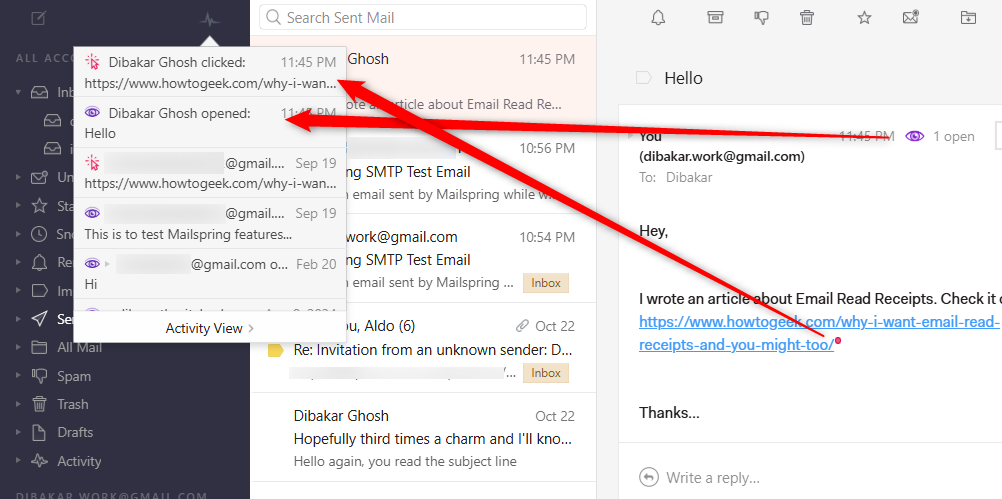Expand the Feb 20 gmail activity entry arrow

[x=107, y=264]
